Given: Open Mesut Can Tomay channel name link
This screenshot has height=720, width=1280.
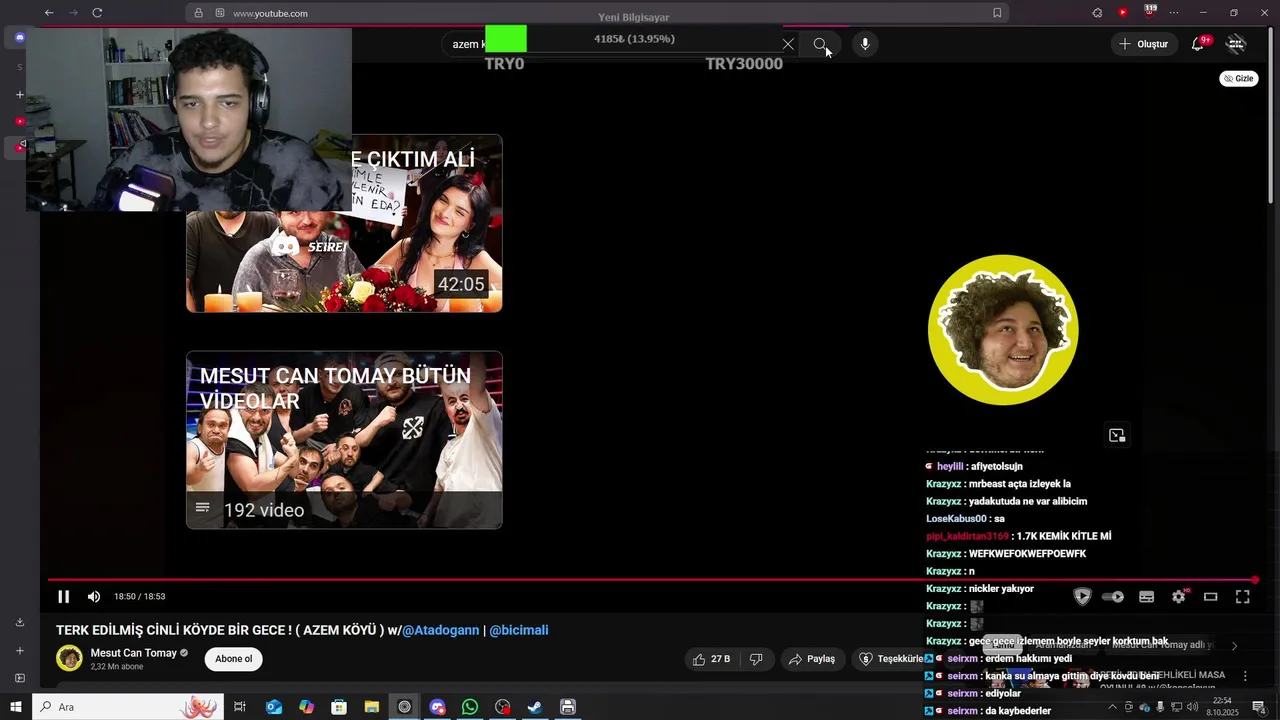Looking at the screenshot, I should tap(133, 653).
